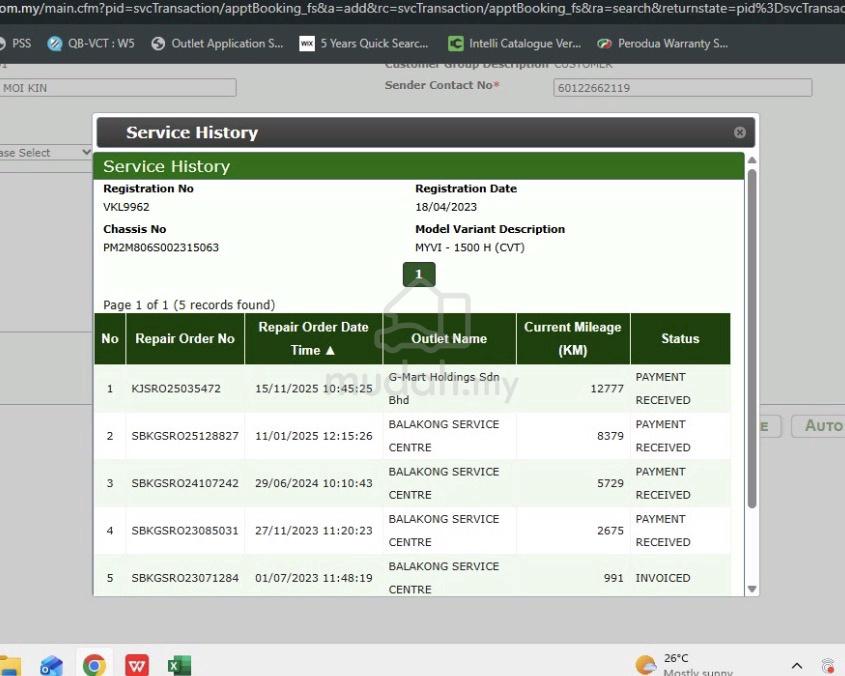Screen dimensions: 845x676
Task: Click page 1 pagination button
Action: (x=419, y=274)
